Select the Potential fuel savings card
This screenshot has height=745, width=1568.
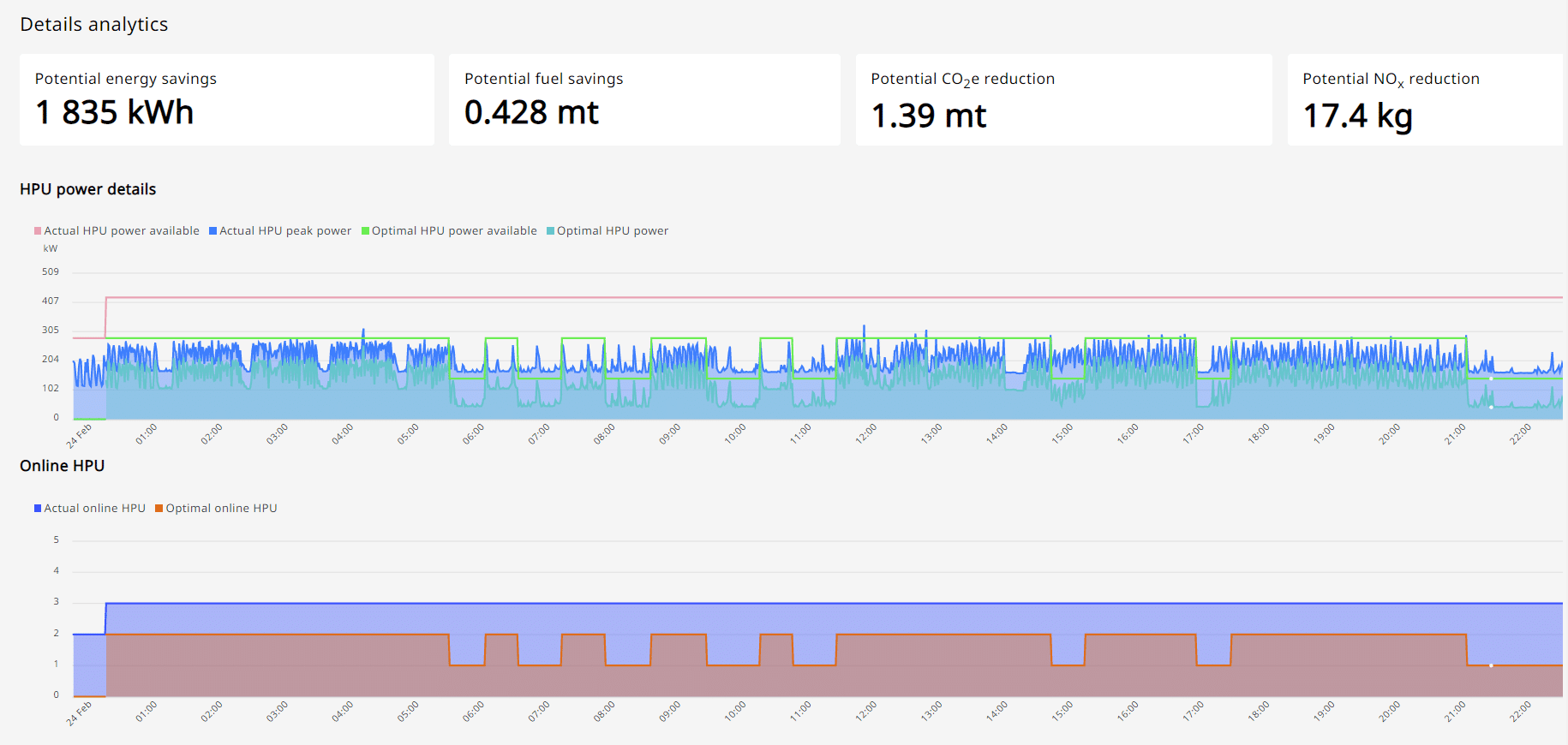(x=643, y=100)
